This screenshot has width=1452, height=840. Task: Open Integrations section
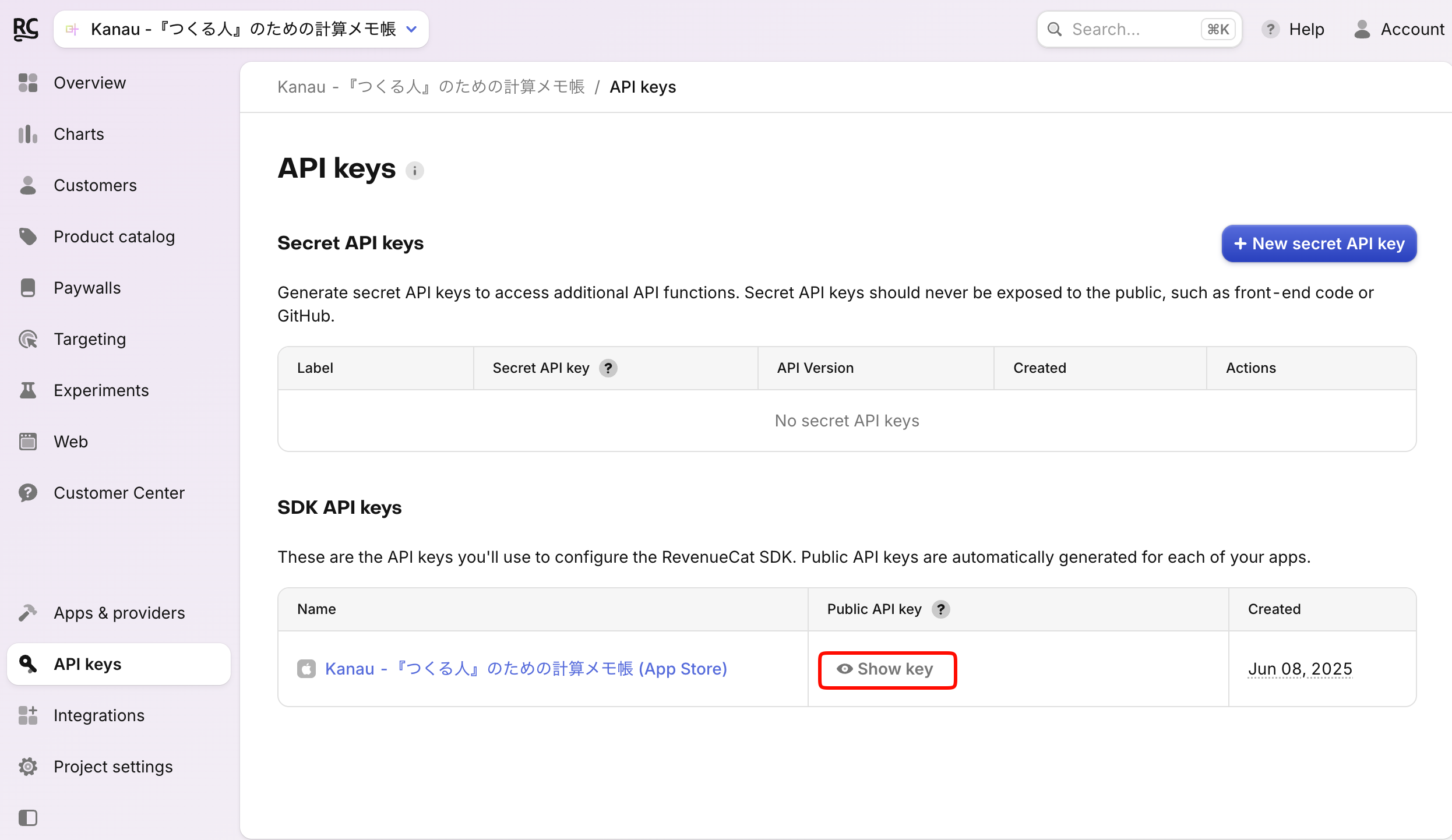click(x=99, y=715)
